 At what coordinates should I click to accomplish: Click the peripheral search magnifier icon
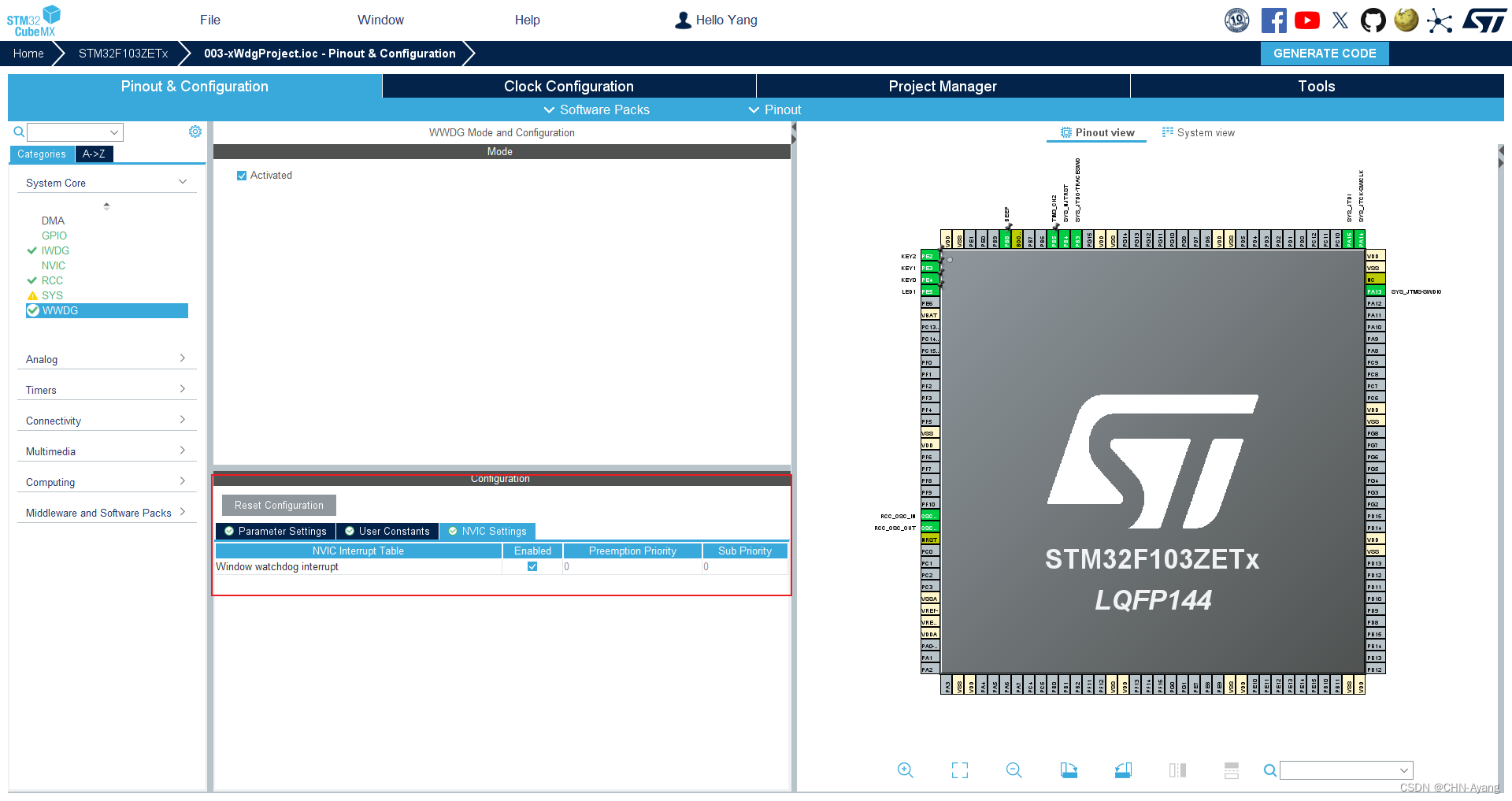(x=19, y=132)
